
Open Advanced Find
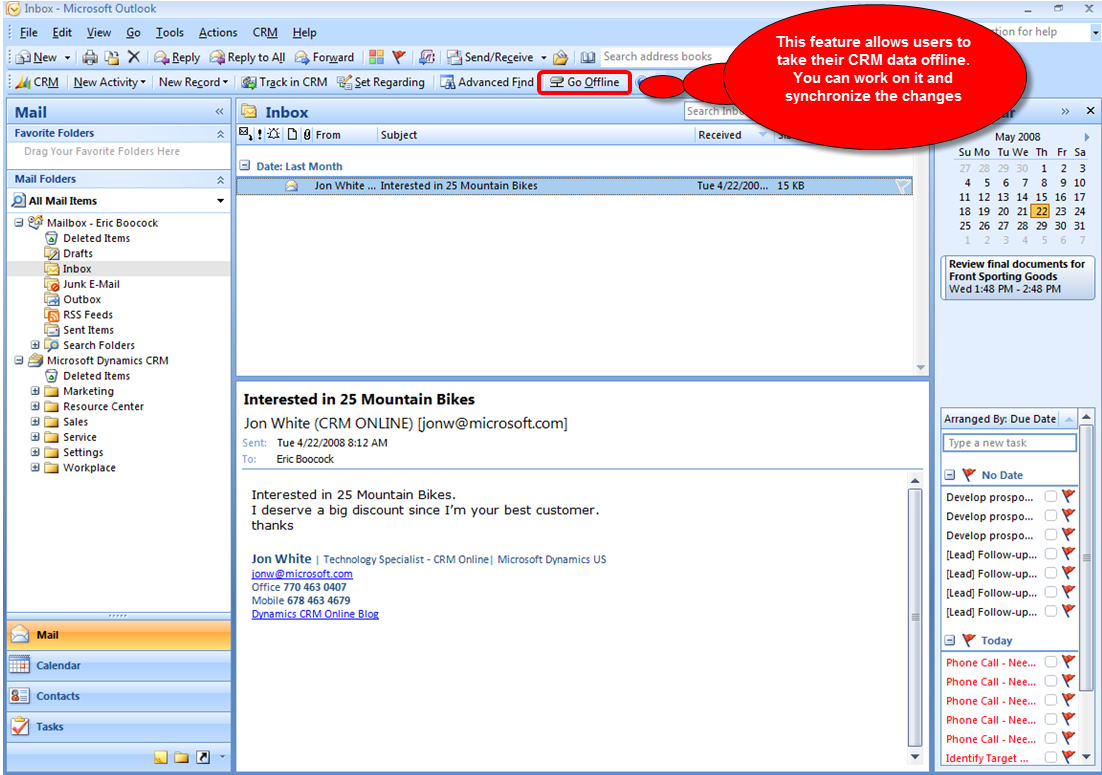pos(487,82)
